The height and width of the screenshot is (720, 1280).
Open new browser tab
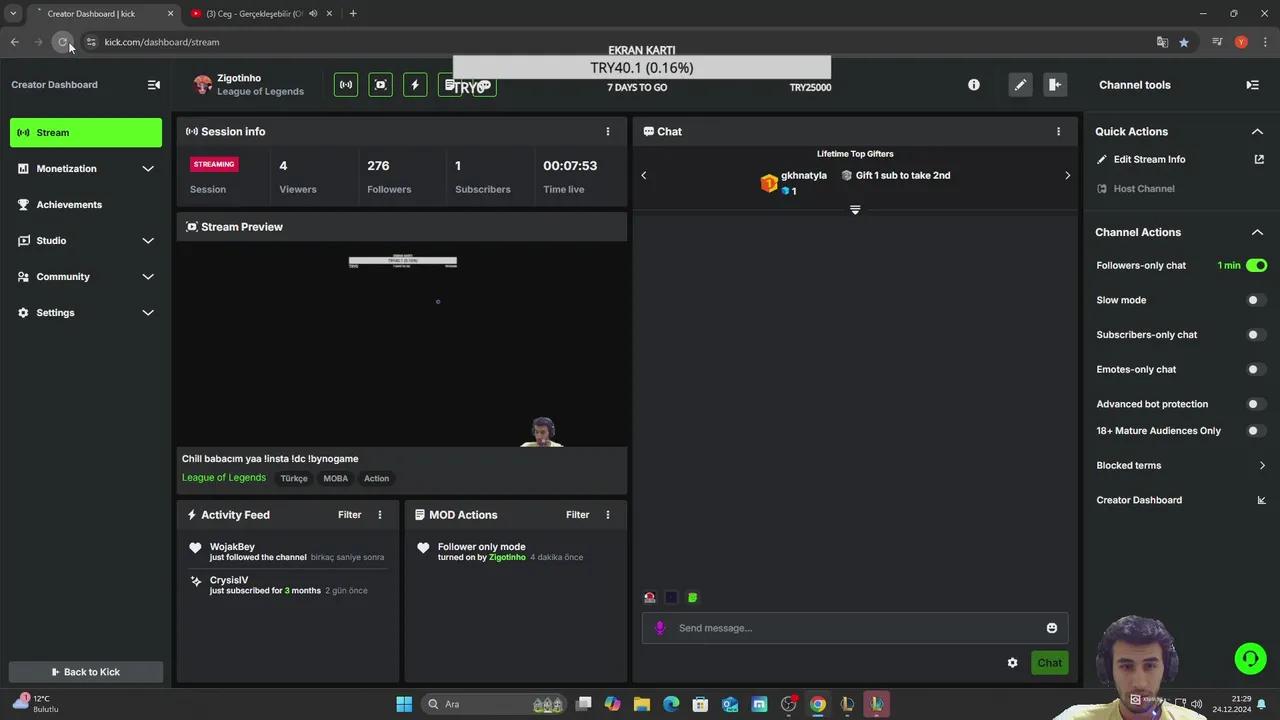[x=353, y=14]
